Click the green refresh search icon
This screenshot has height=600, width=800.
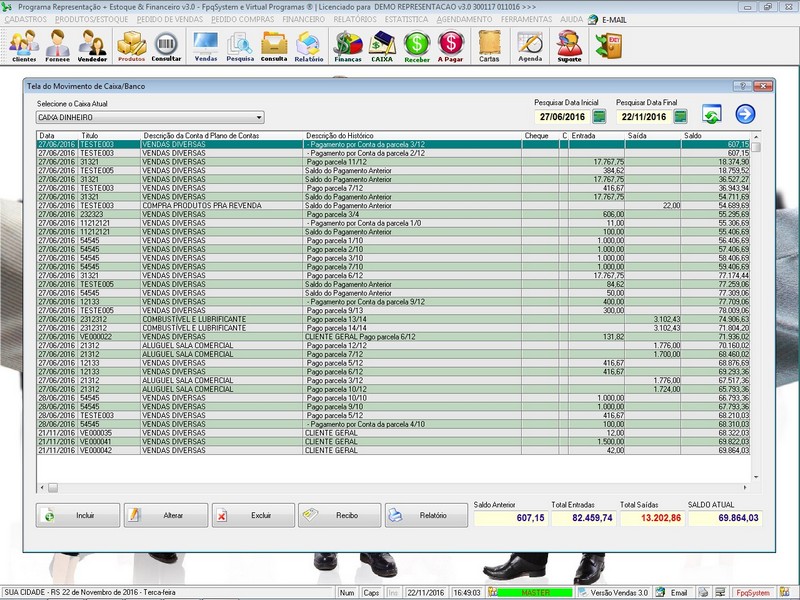712,115
